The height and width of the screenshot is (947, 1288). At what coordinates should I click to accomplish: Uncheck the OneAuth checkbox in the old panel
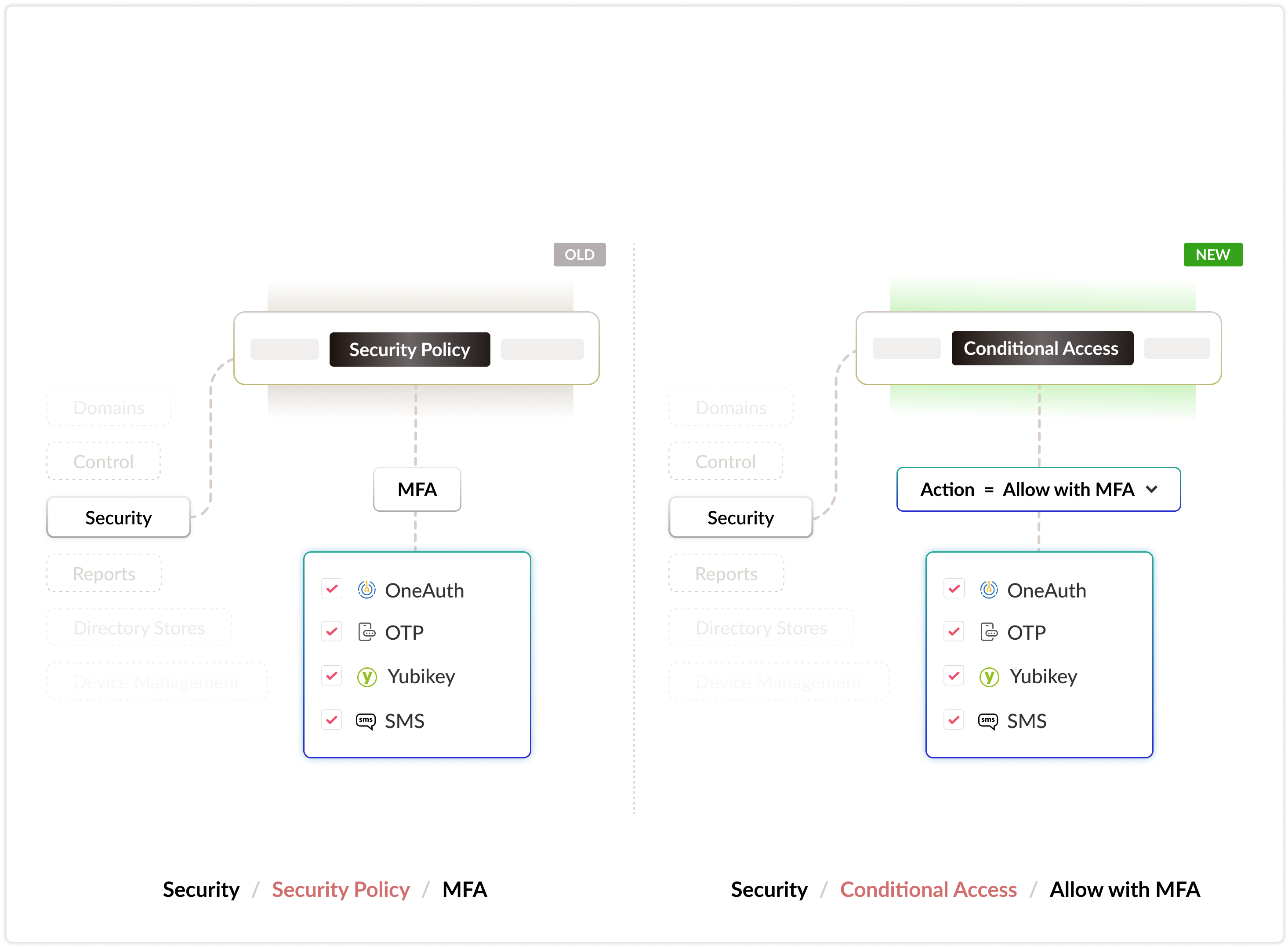[332, 589]
